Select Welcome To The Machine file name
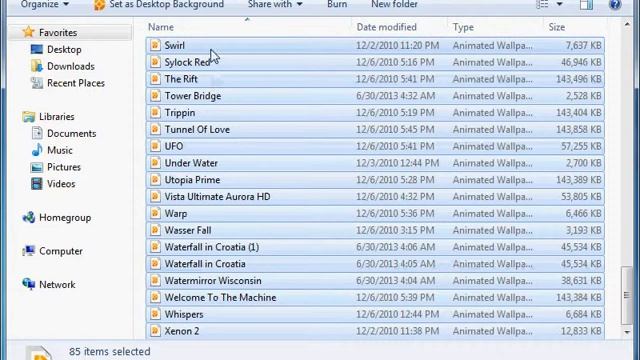 (x=220, y=298)
